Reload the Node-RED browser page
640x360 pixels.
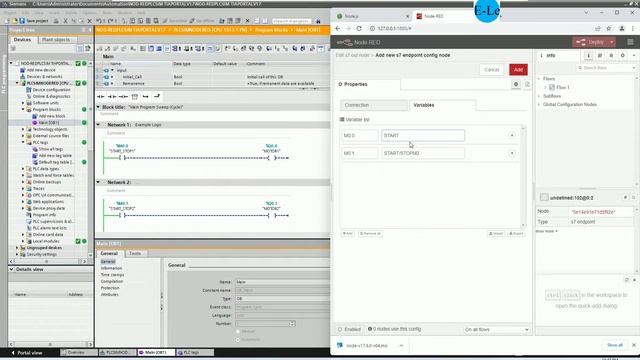click(359, 29)
